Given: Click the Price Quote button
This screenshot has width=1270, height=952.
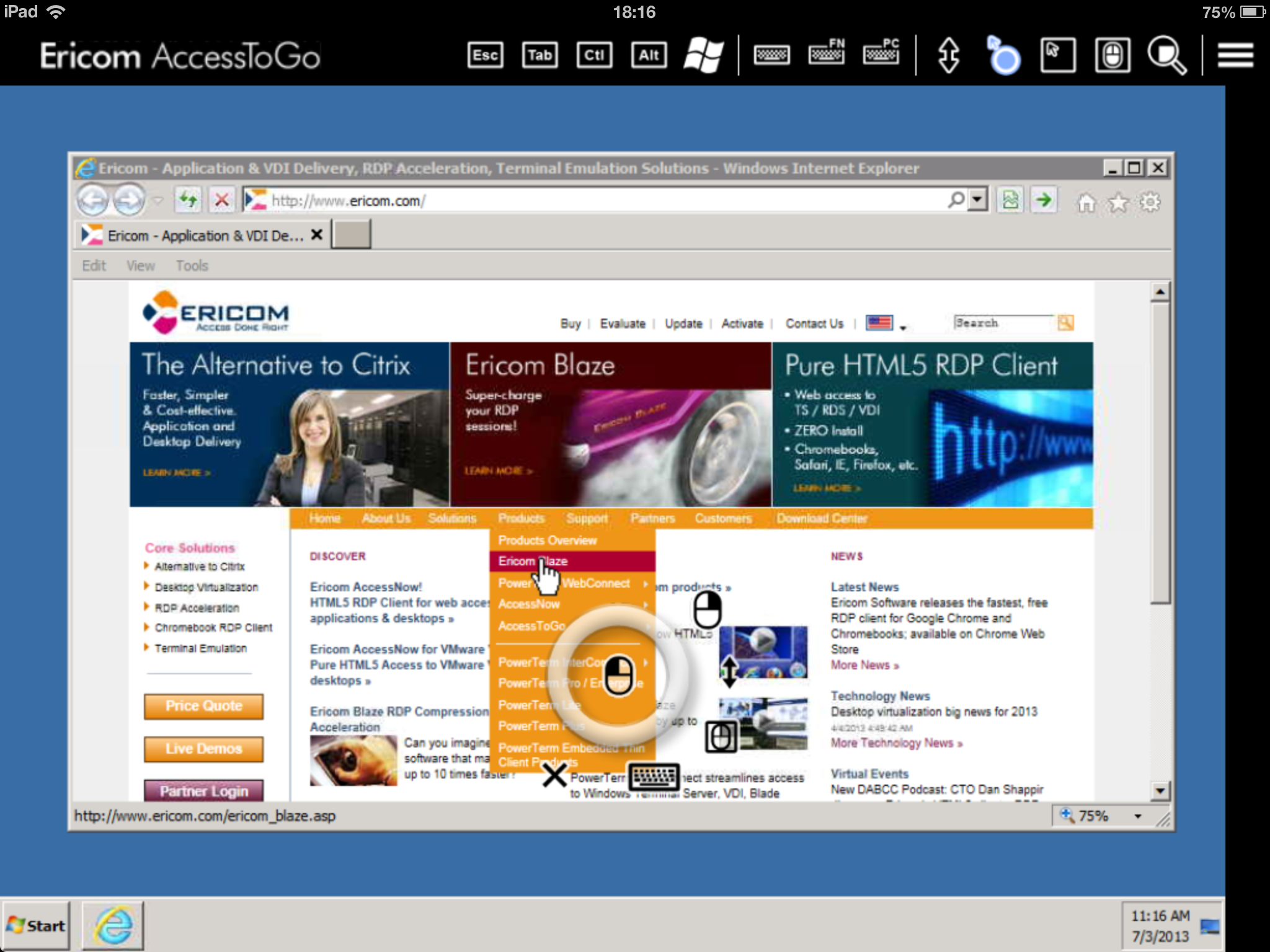Looking at the screenshot, I should (x=203, y=706).
